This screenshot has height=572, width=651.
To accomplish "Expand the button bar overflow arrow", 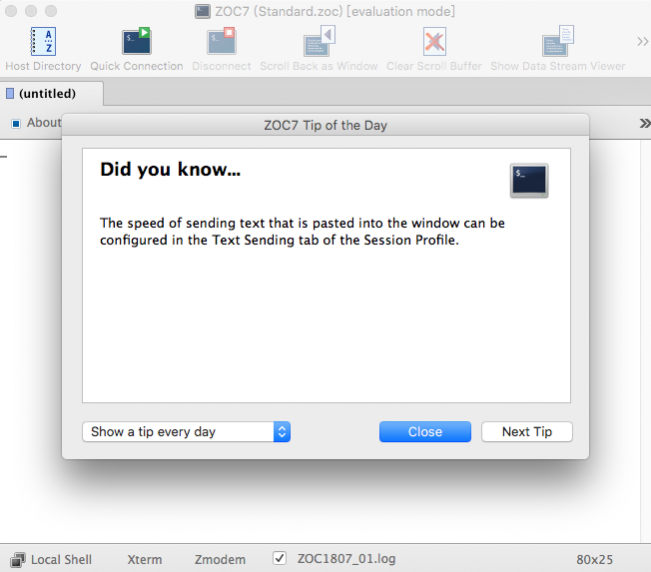I will coord(645,123).
